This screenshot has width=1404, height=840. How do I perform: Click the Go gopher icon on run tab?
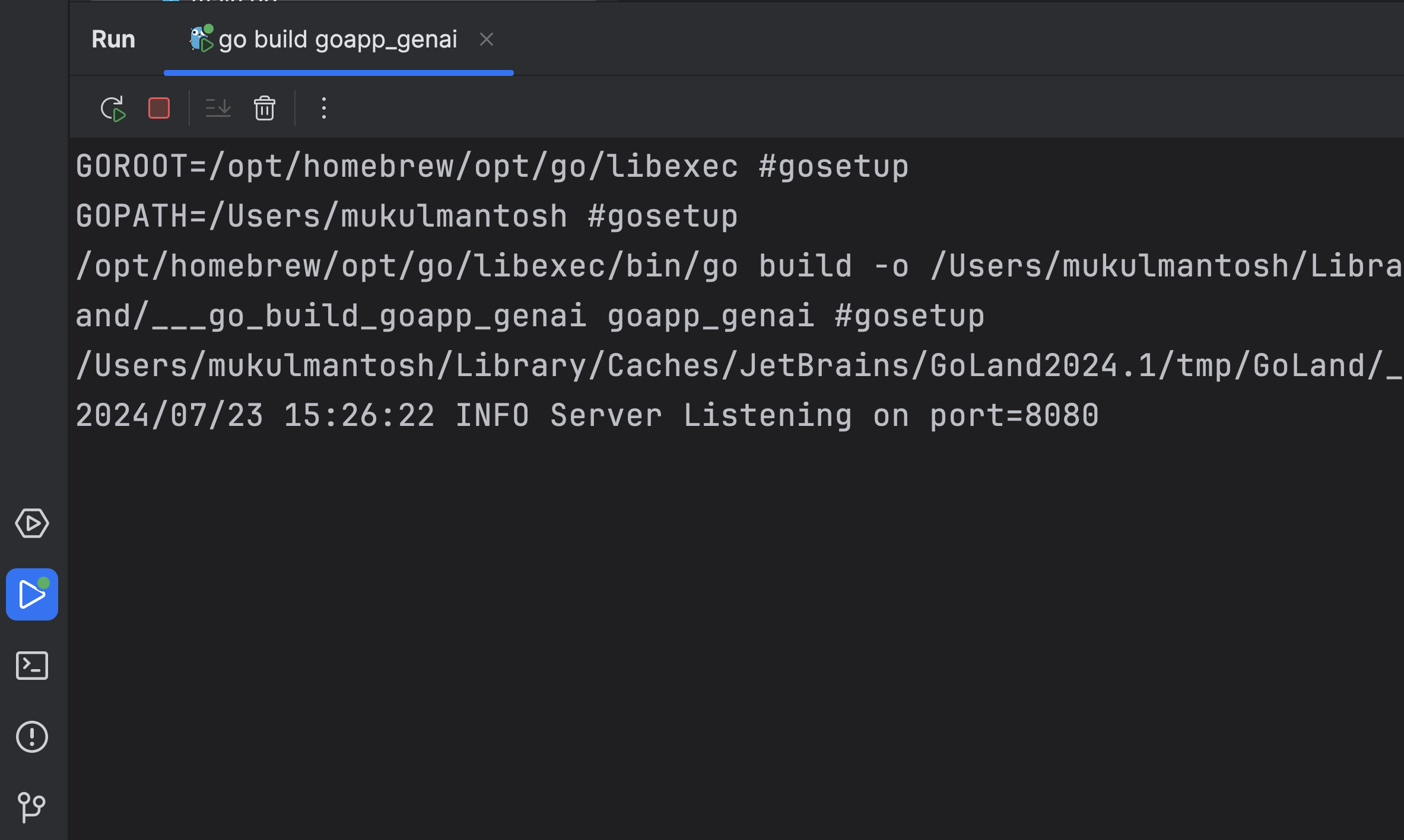(201, 39)
